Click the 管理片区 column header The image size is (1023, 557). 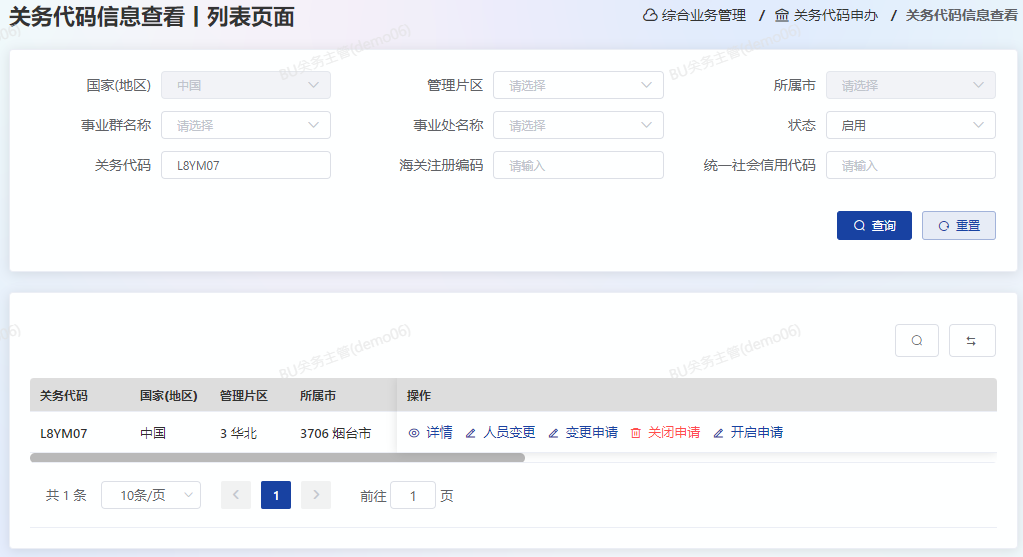[244, 396]
